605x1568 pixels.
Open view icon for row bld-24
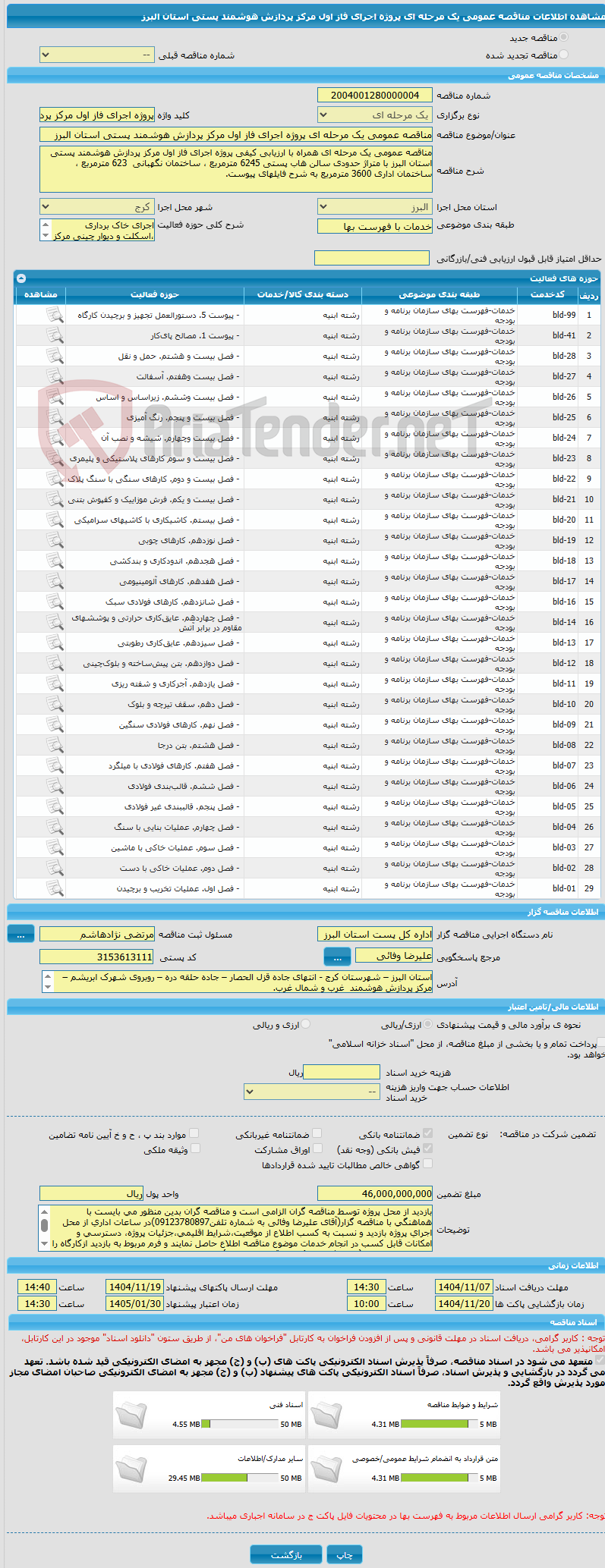point(55,438)
